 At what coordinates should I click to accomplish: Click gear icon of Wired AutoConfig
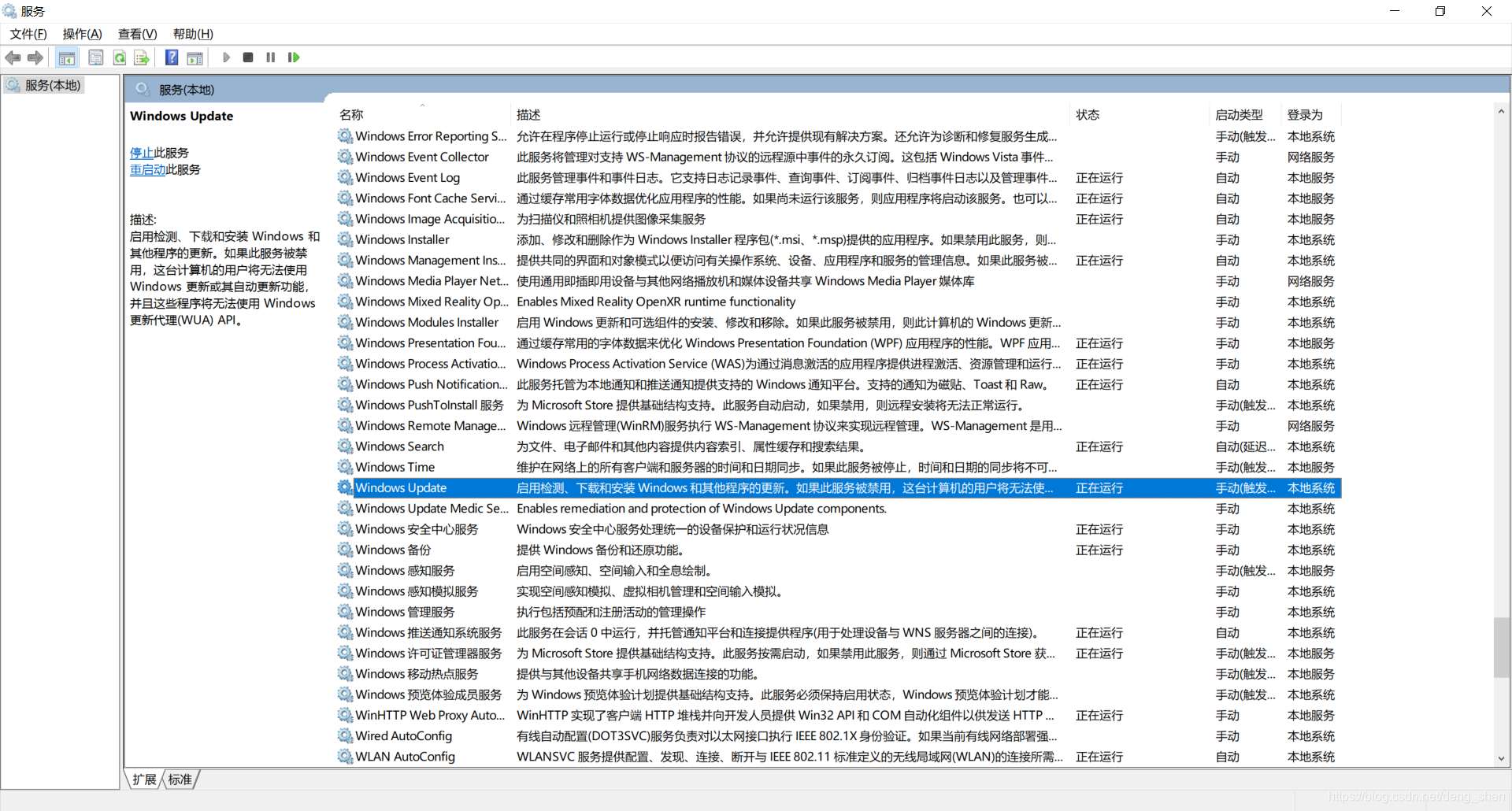point(345,736)
